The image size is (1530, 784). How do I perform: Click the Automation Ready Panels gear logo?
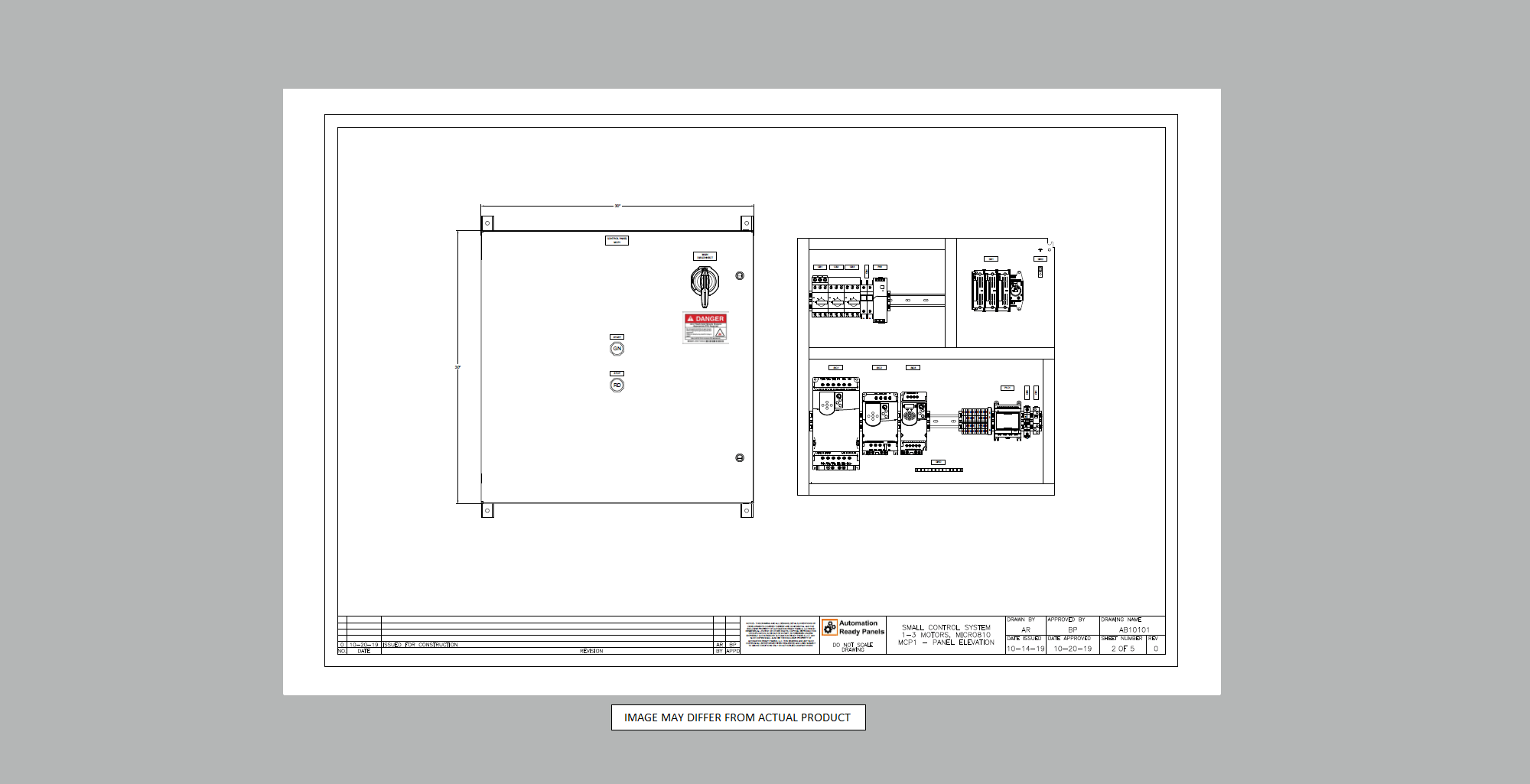830,628
